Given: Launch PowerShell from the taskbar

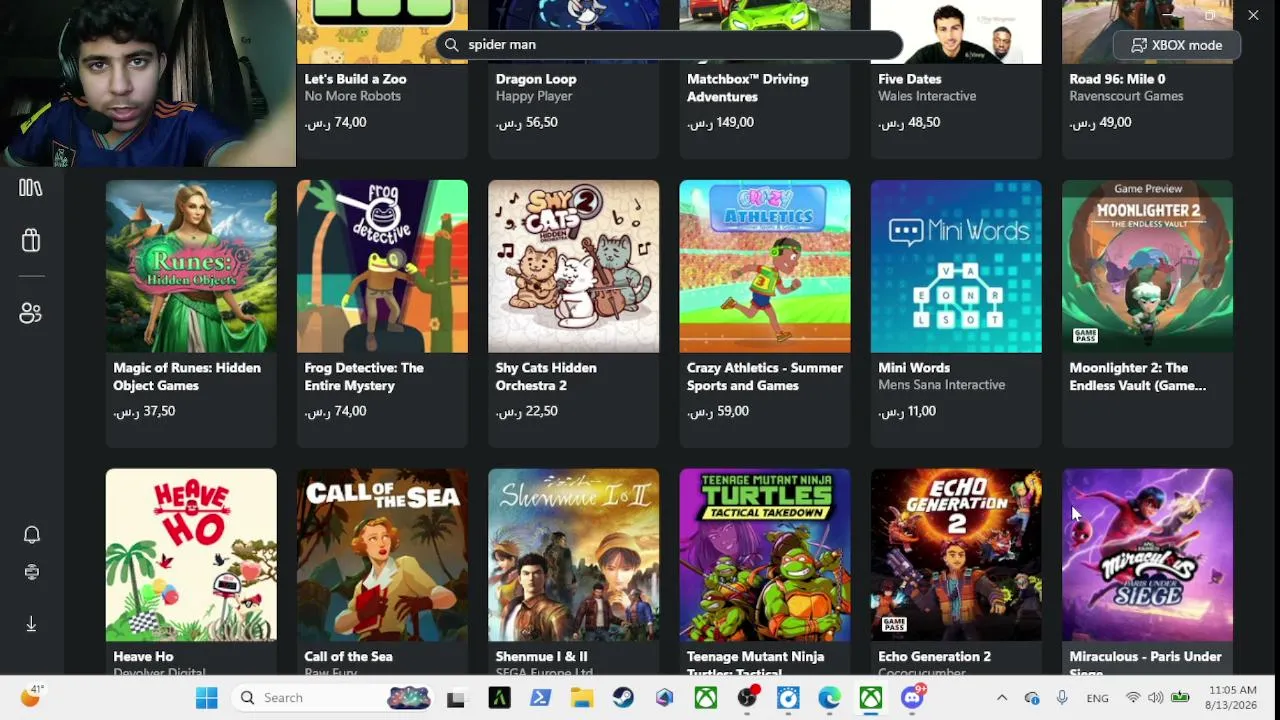Looking at the screenshot, I should (540, 698).
